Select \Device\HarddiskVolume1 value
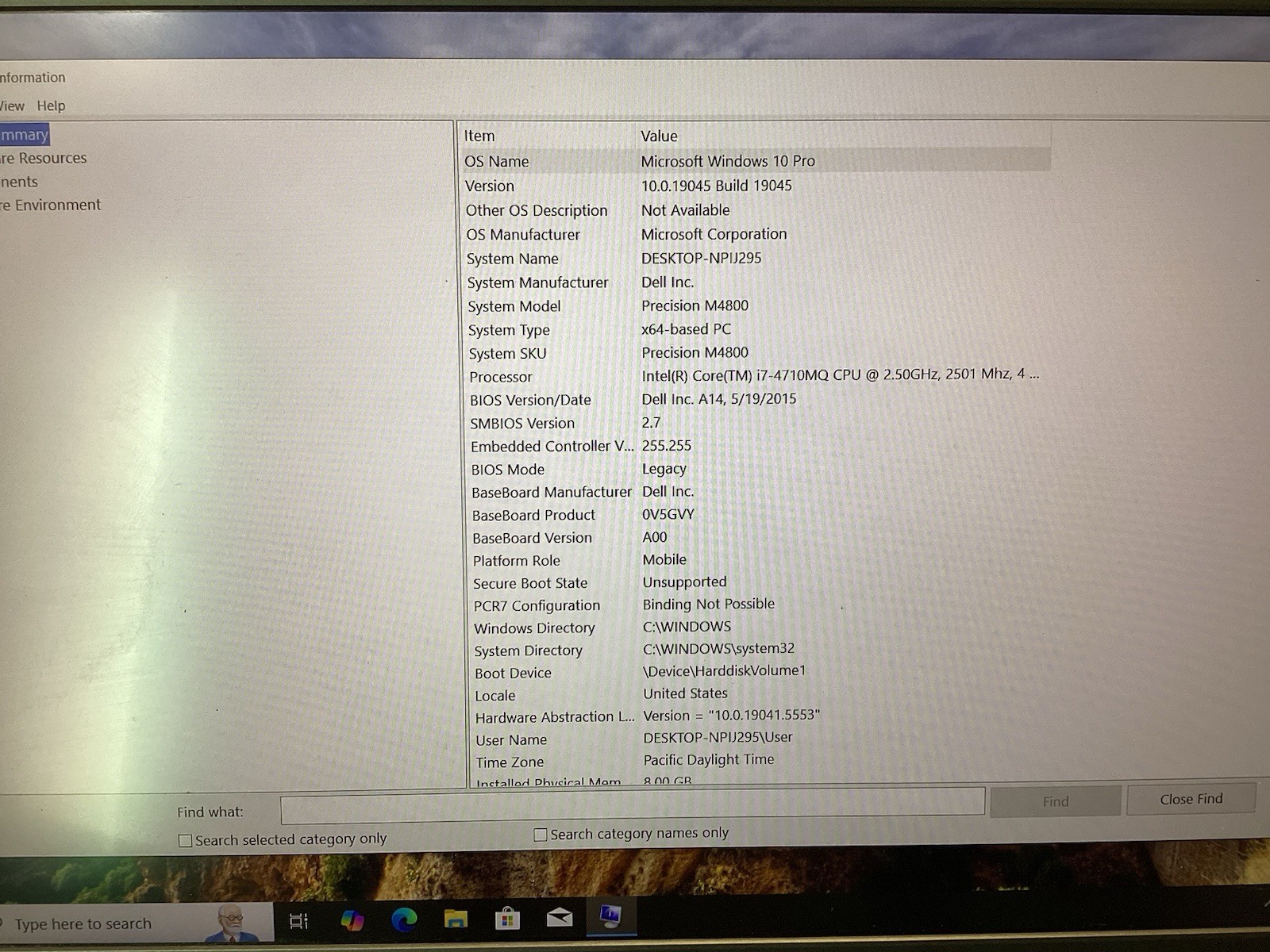This screenshot has width=1270, height=952. 725,670
